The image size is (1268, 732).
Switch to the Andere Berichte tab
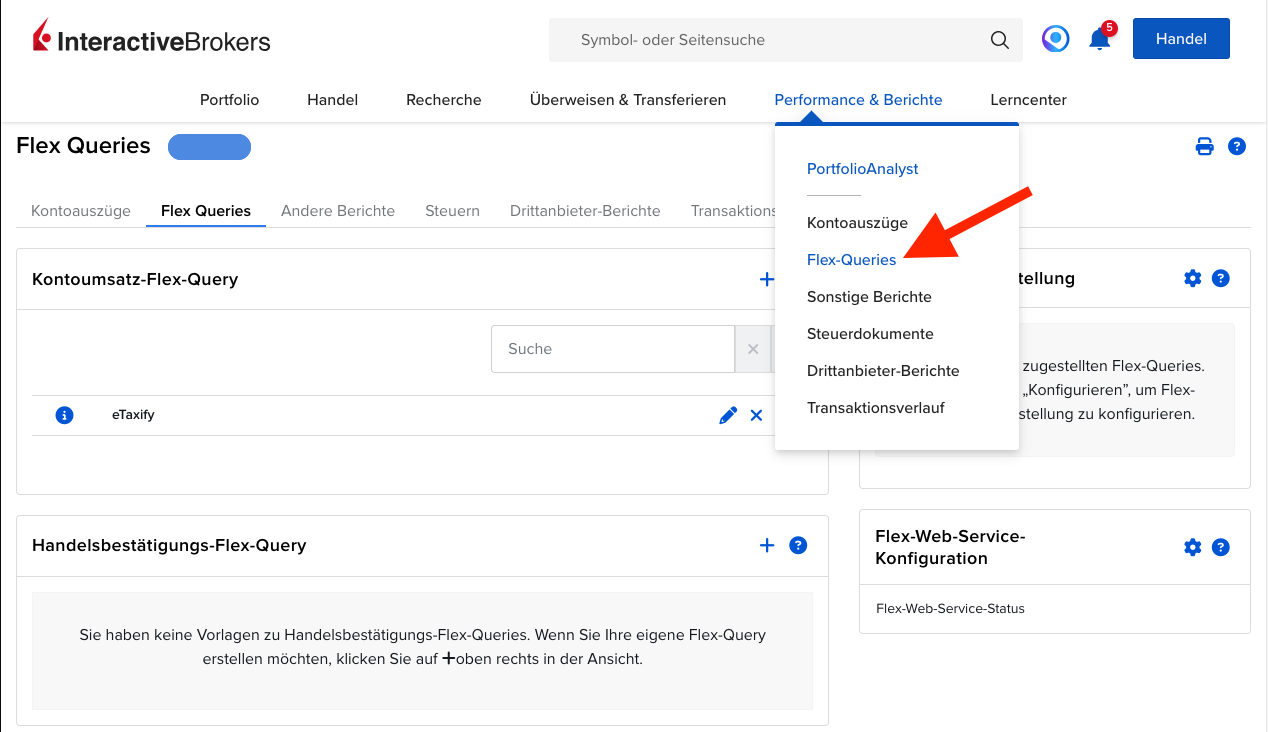tap(338, 211)
